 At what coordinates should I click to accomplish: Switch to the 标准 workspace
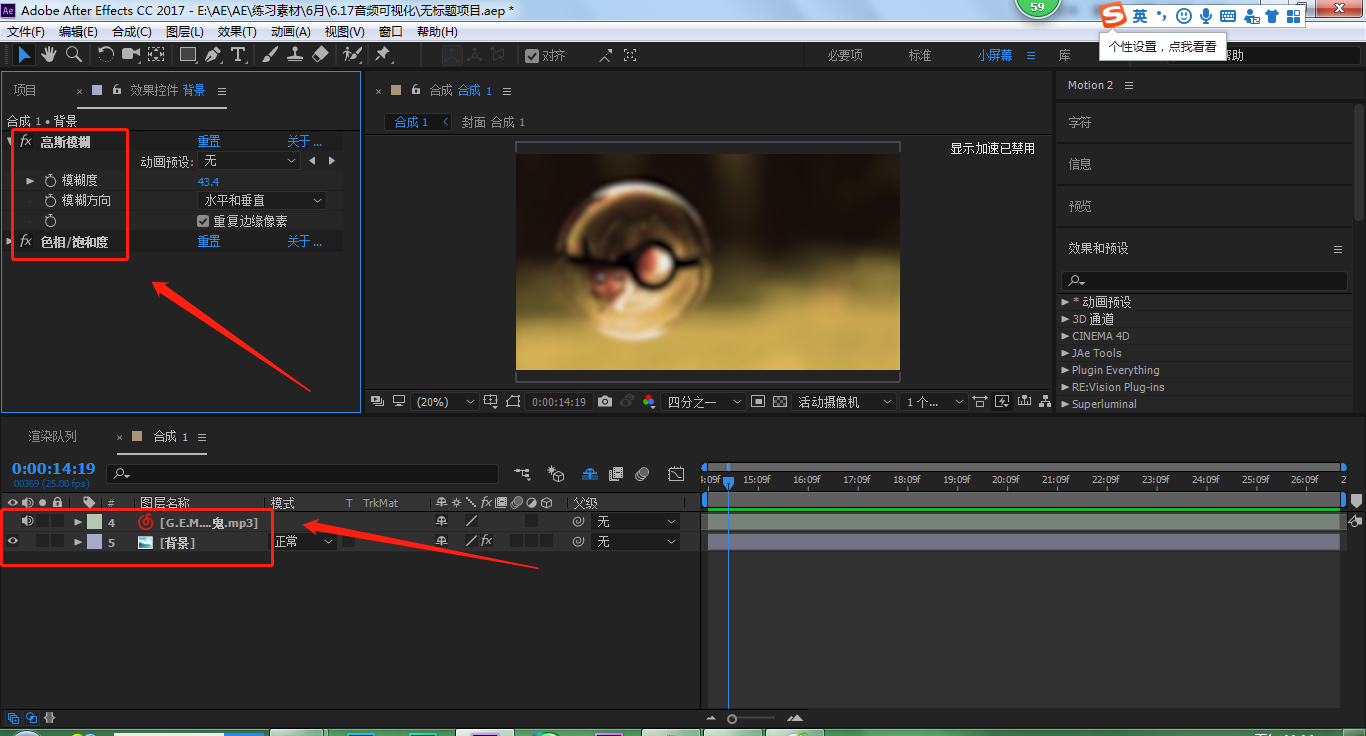tap(920, 56)
